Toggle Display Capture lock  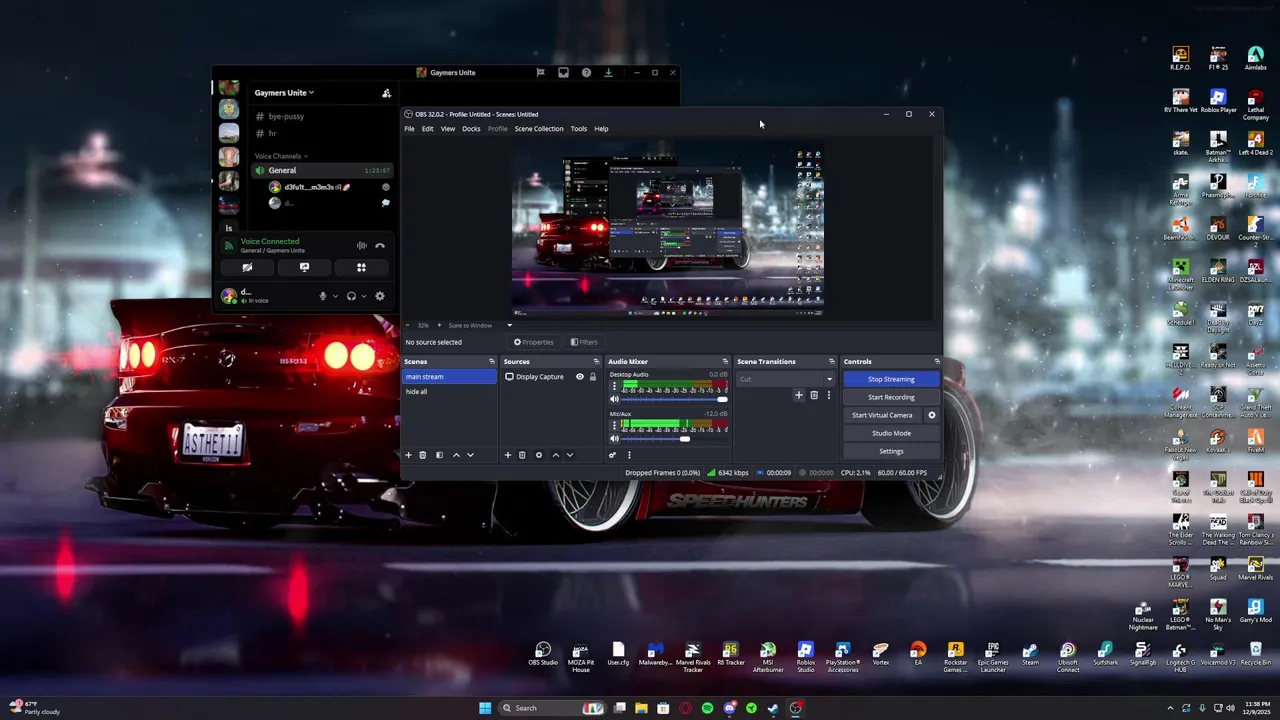pos(592,377)
